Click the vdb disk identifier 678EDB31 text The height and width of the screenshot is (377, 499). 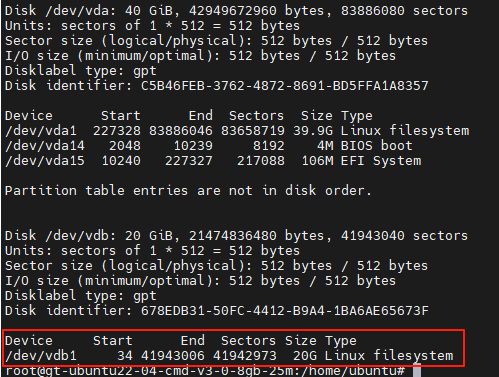pyautogui.click(x=284, y=311)
